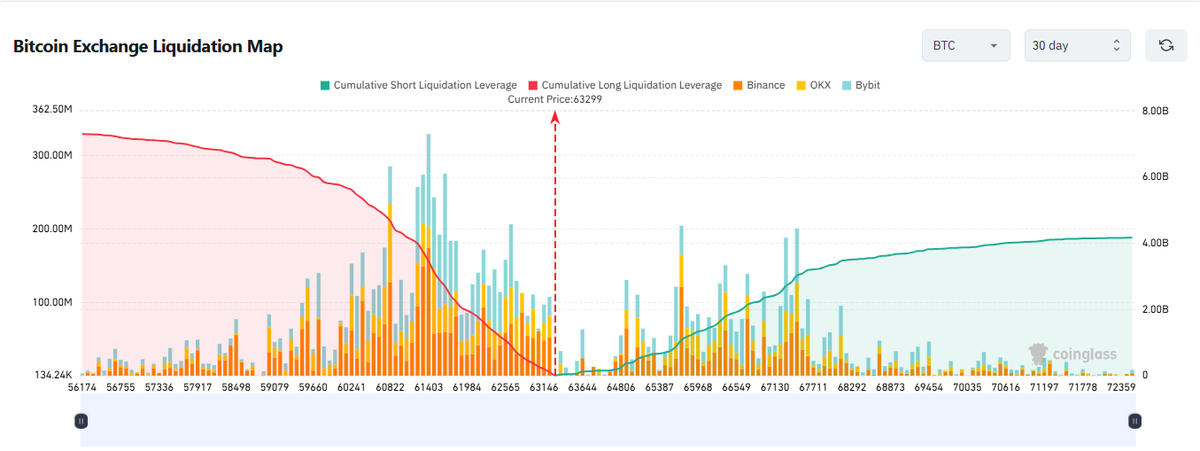This screenshot has width=1200, height=451.
Task: Click the orange Binance legend swatch
Action: [x=737, y=86]
